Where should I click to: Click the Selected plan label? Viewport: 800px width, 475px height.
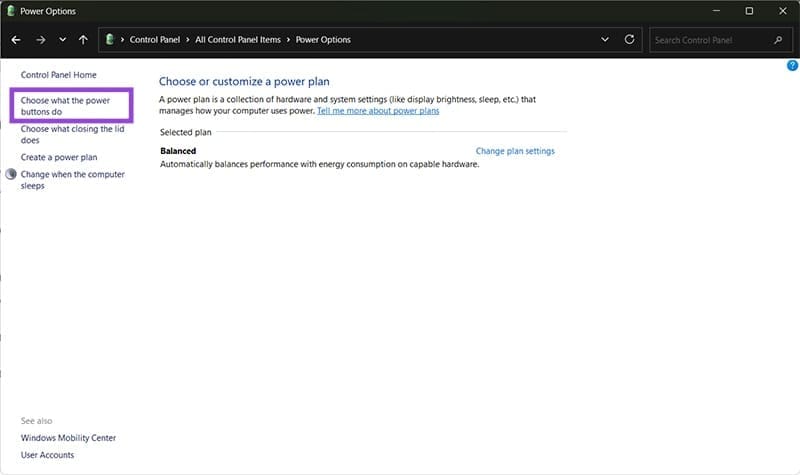(186, 132)
